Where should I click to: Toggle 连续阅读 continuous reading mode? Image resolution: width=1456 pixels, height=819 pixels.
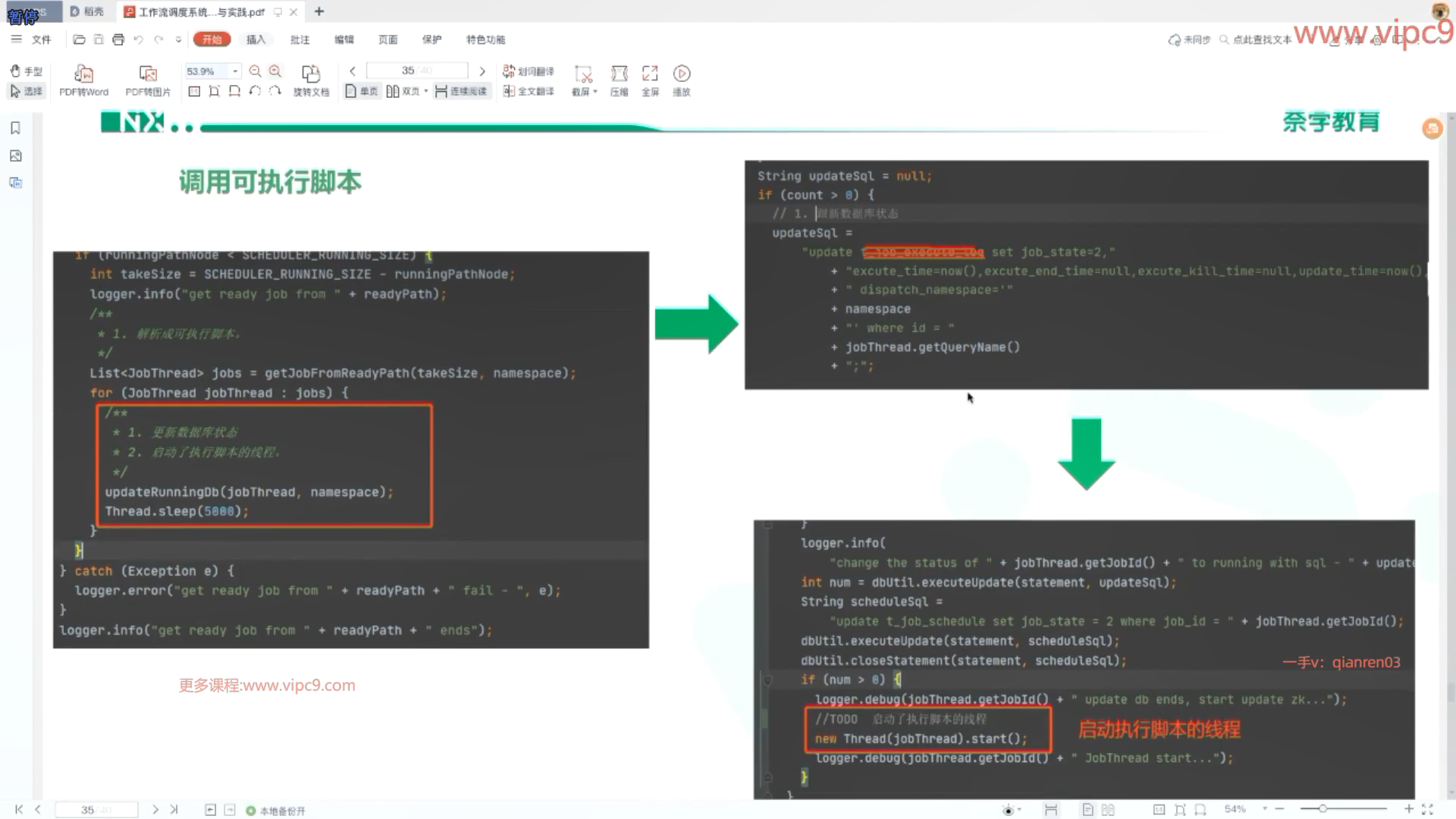click(x=461, y=92)
